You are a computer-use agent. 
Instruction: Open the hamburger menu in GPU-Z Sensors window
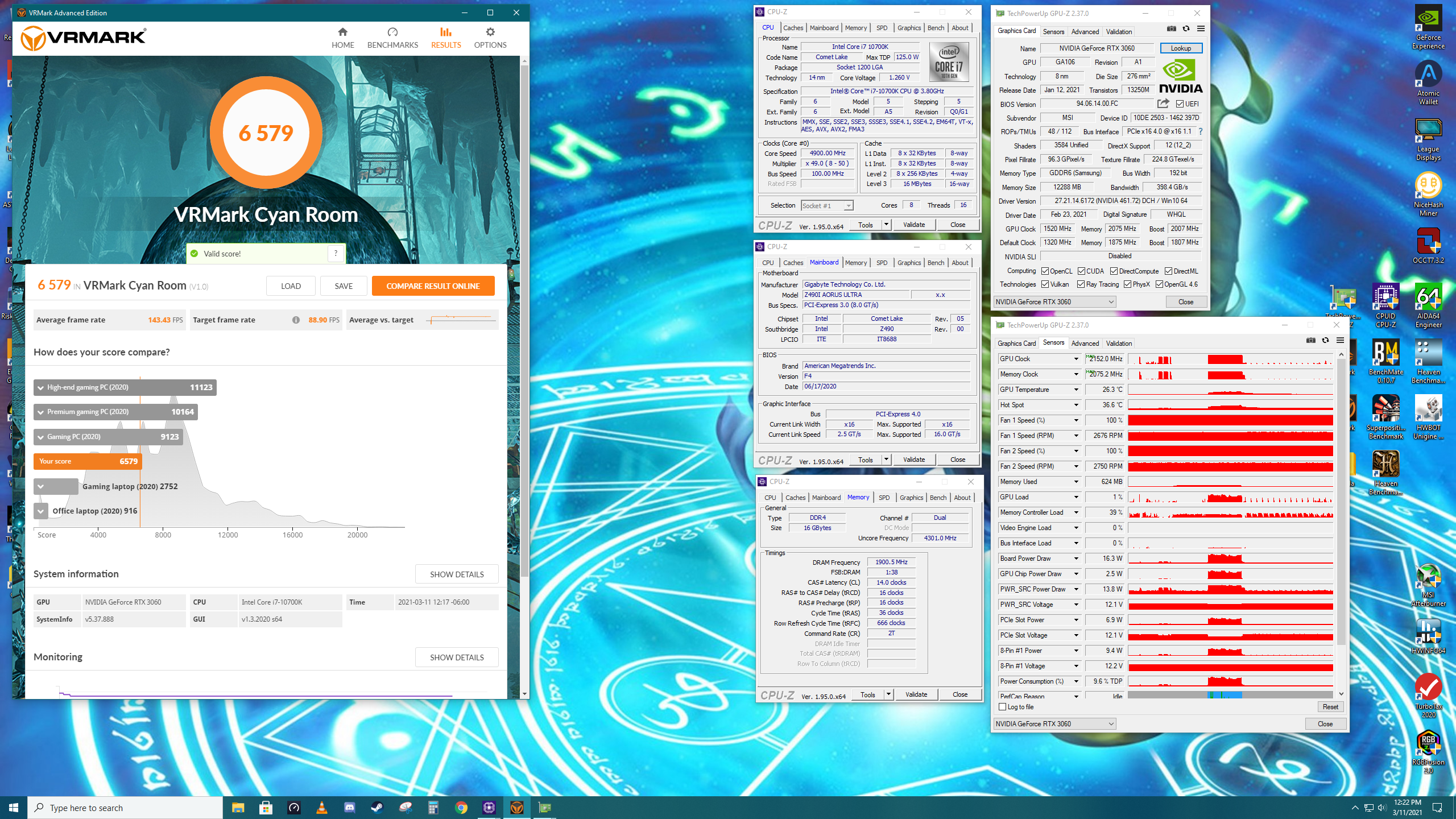pos(1340,340)
